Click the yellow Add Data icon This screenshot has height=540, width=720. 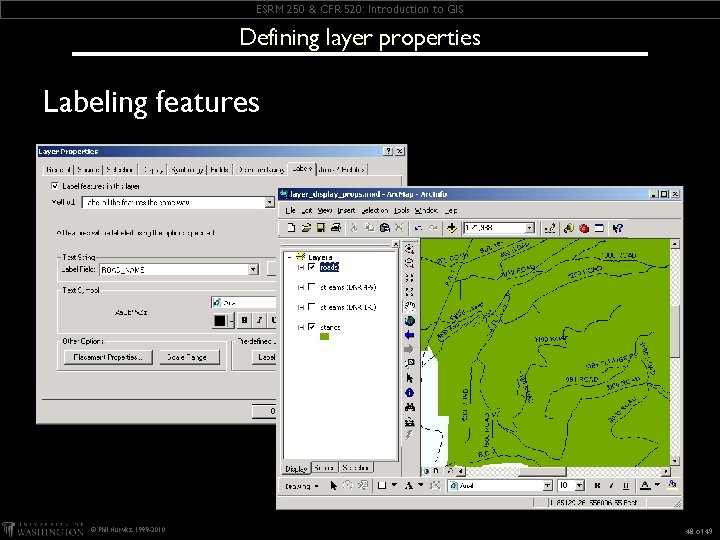pyautogui.click(x=452, y=228)
